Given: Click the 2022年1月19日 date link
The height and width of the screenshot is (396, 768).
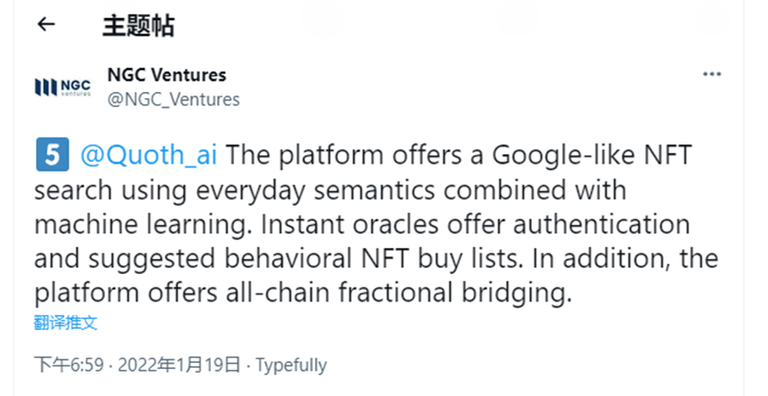Looking at the screenshot, I should pos(179,365).
